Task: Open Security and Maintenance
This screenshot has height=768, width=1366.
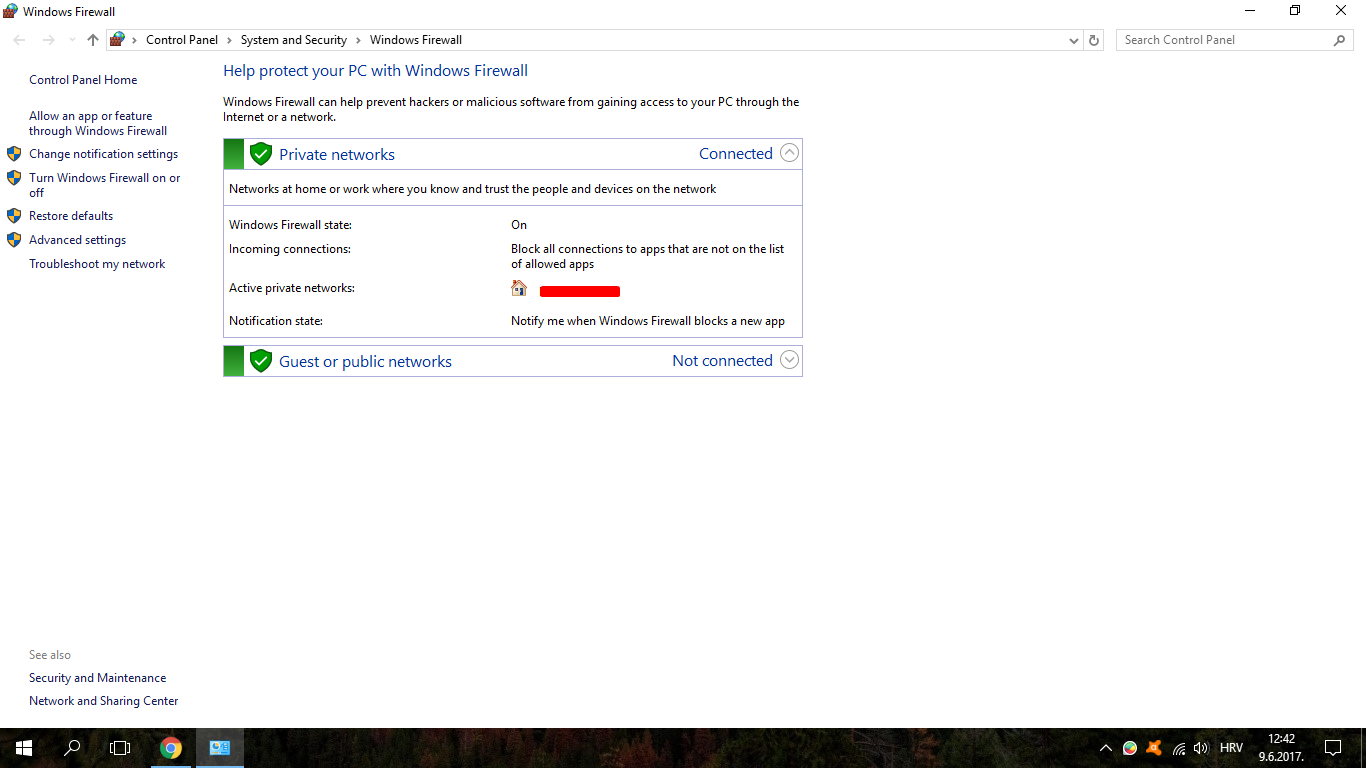Action: (98, 678)
